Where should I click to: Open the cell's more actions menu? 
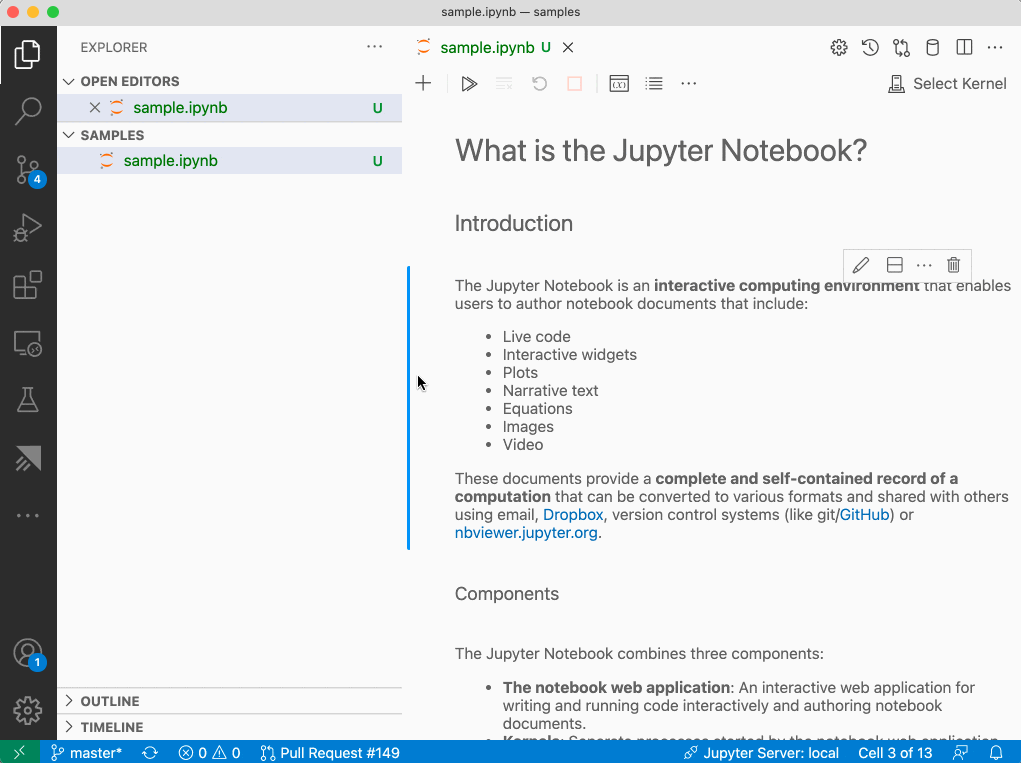coord(923,265)
